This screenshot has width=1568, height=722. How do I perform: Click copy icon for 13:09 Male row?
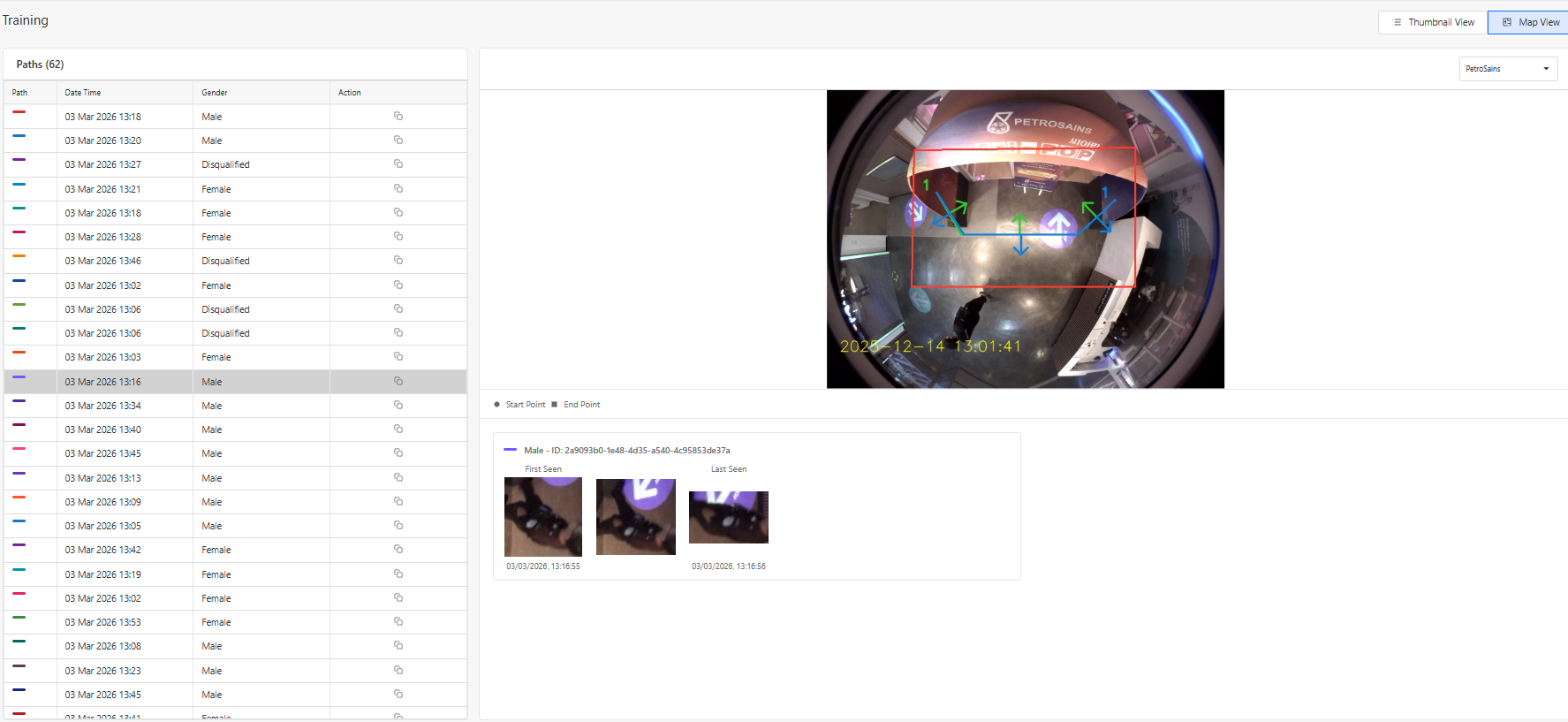(x=398, y=502)
